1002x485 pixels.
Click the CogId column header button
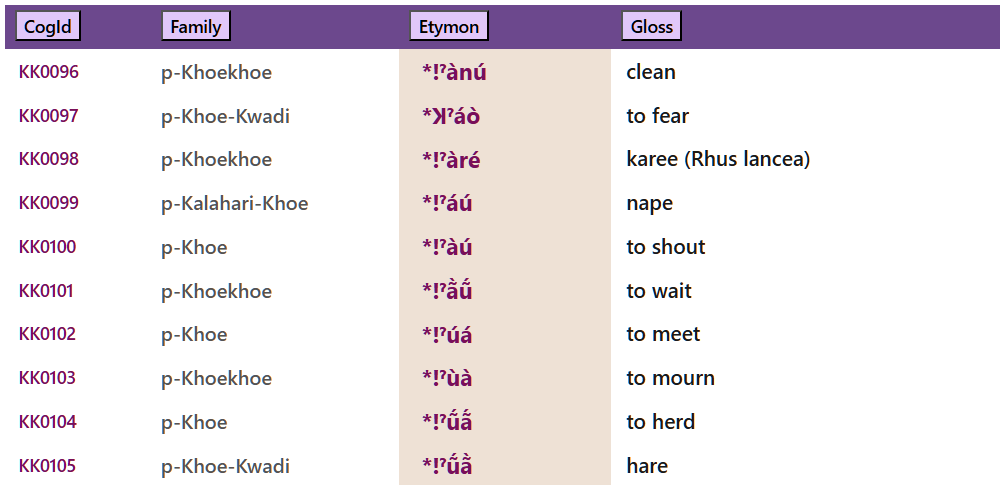[x=48, y=27]
